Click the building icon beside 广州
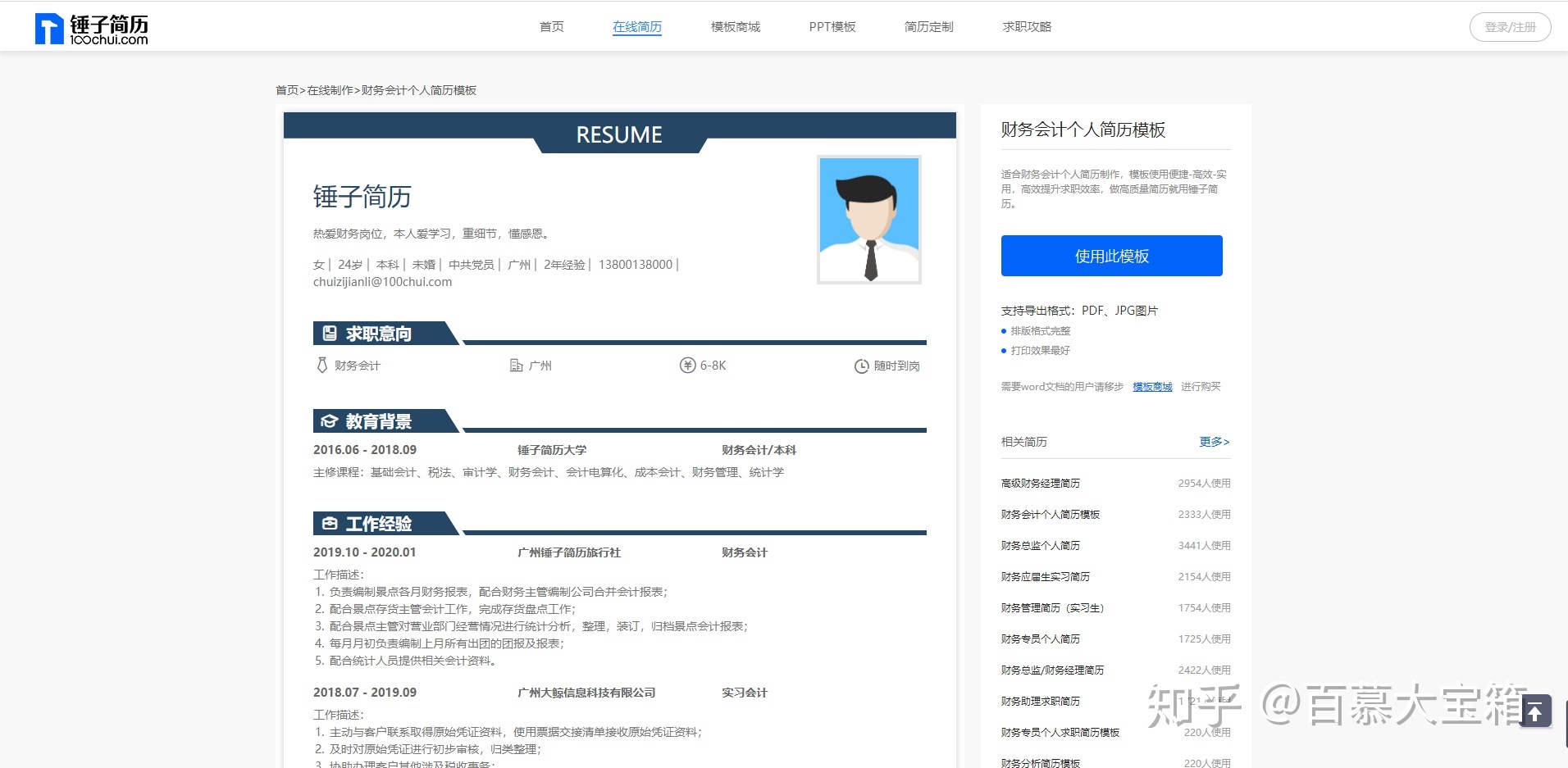This screenshot has height=768, width=1568. pos(517,366)
